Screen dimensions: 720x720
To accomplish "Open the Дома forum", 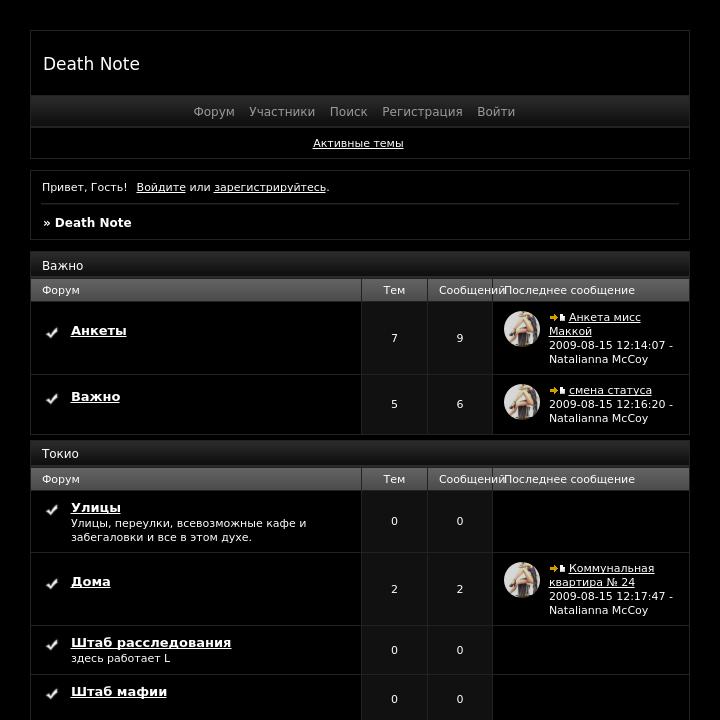I will tap(90, 582).
